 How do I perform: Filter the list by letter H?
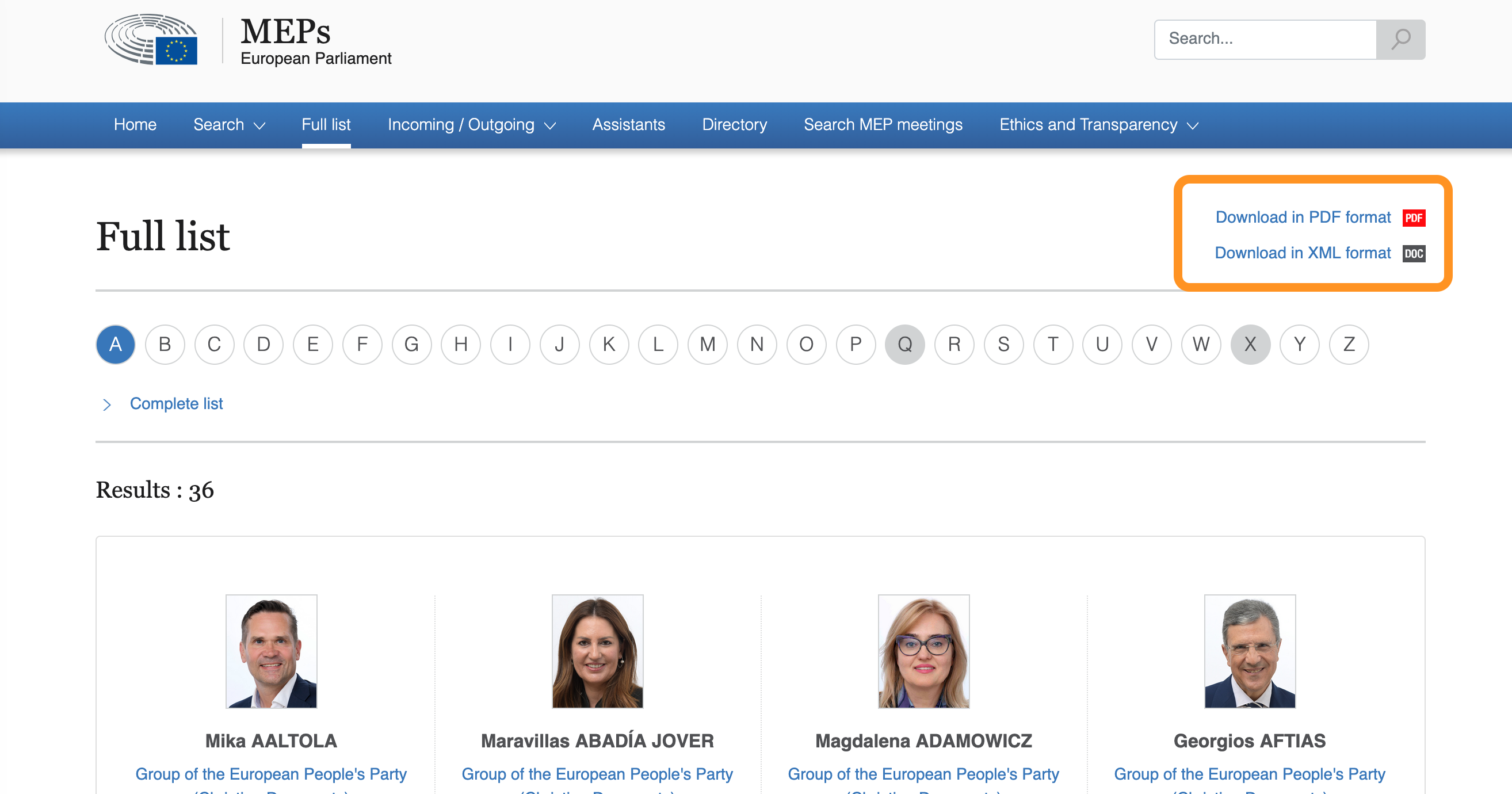pyautogui.click(x=461, y=345)
